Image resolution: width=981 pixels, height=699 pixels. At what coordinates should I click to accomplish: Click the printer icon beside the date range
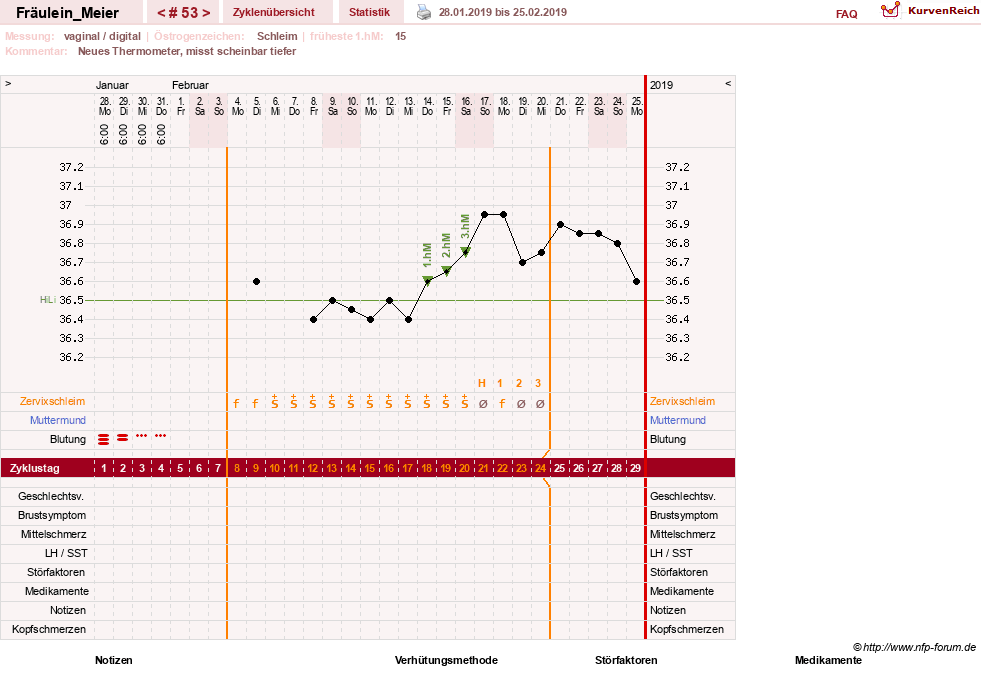click(424, 12)
